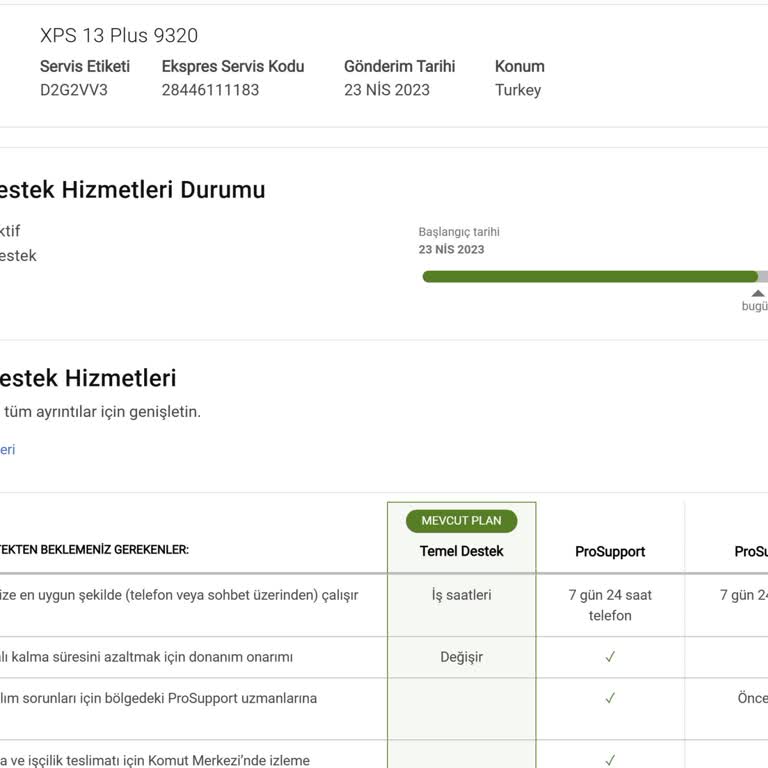This screenshot has width=768, height=768.
Task: Select the service tag value 'D2G2VV3'
Action: pyautogui.click(x=73, y=90)
